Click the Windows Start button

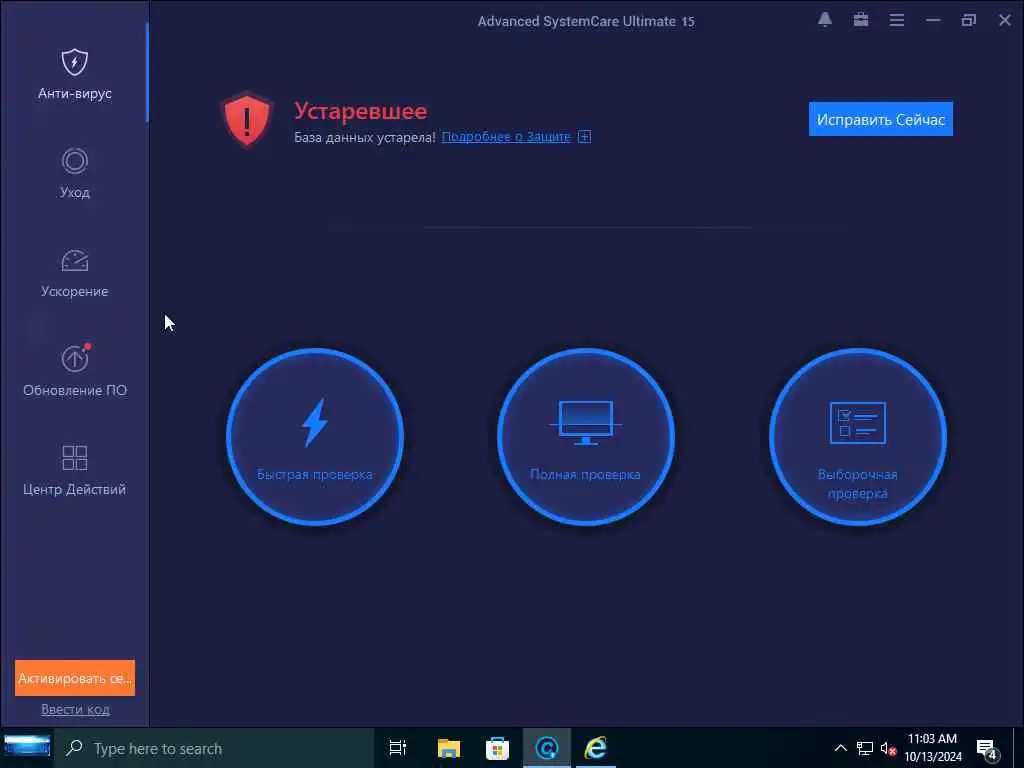[x=27, y=747]
